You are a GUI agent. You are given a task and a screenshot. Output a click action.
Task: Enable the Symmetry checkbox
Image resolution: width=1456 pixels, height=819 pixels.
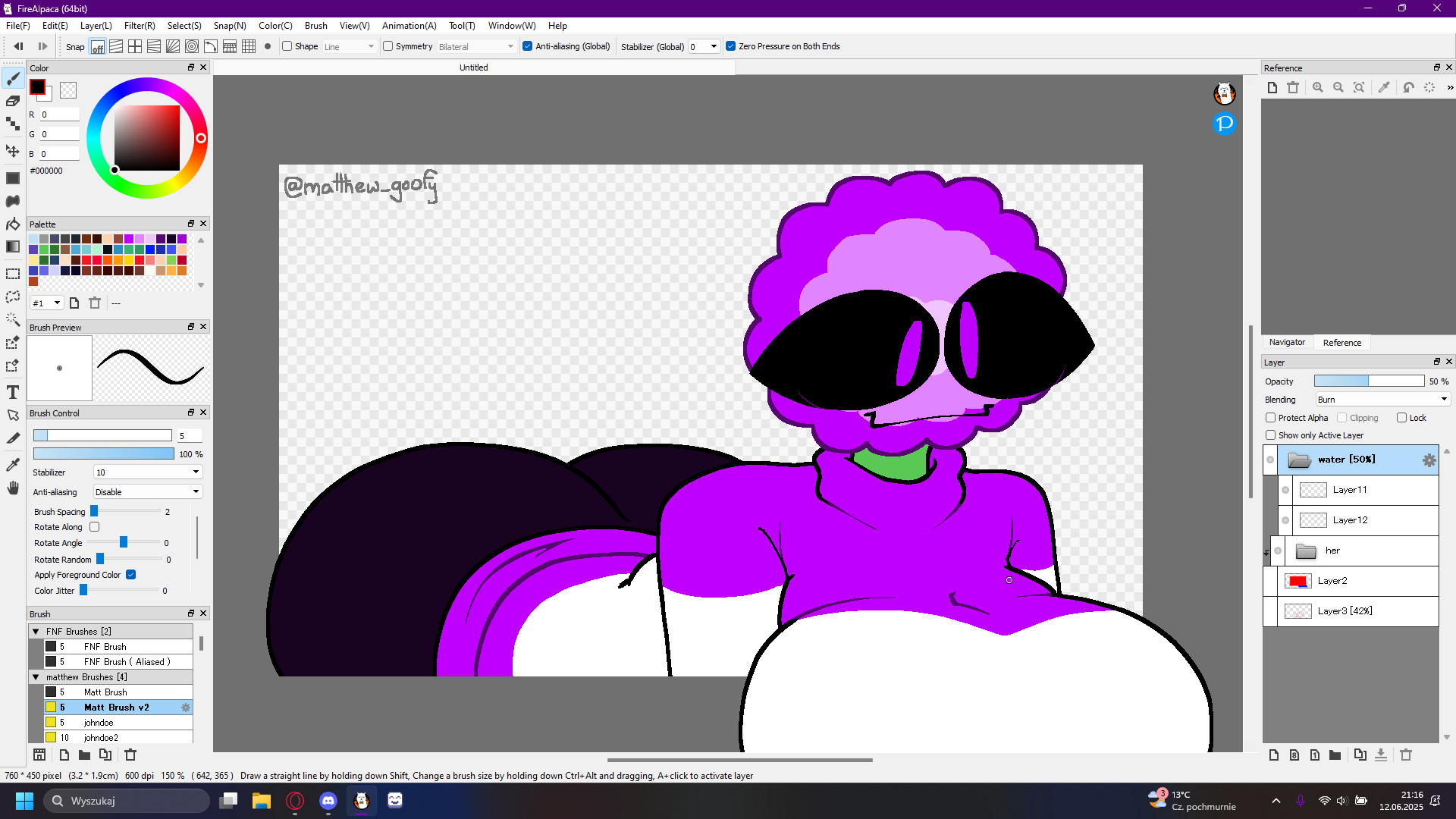pos(388,46)
